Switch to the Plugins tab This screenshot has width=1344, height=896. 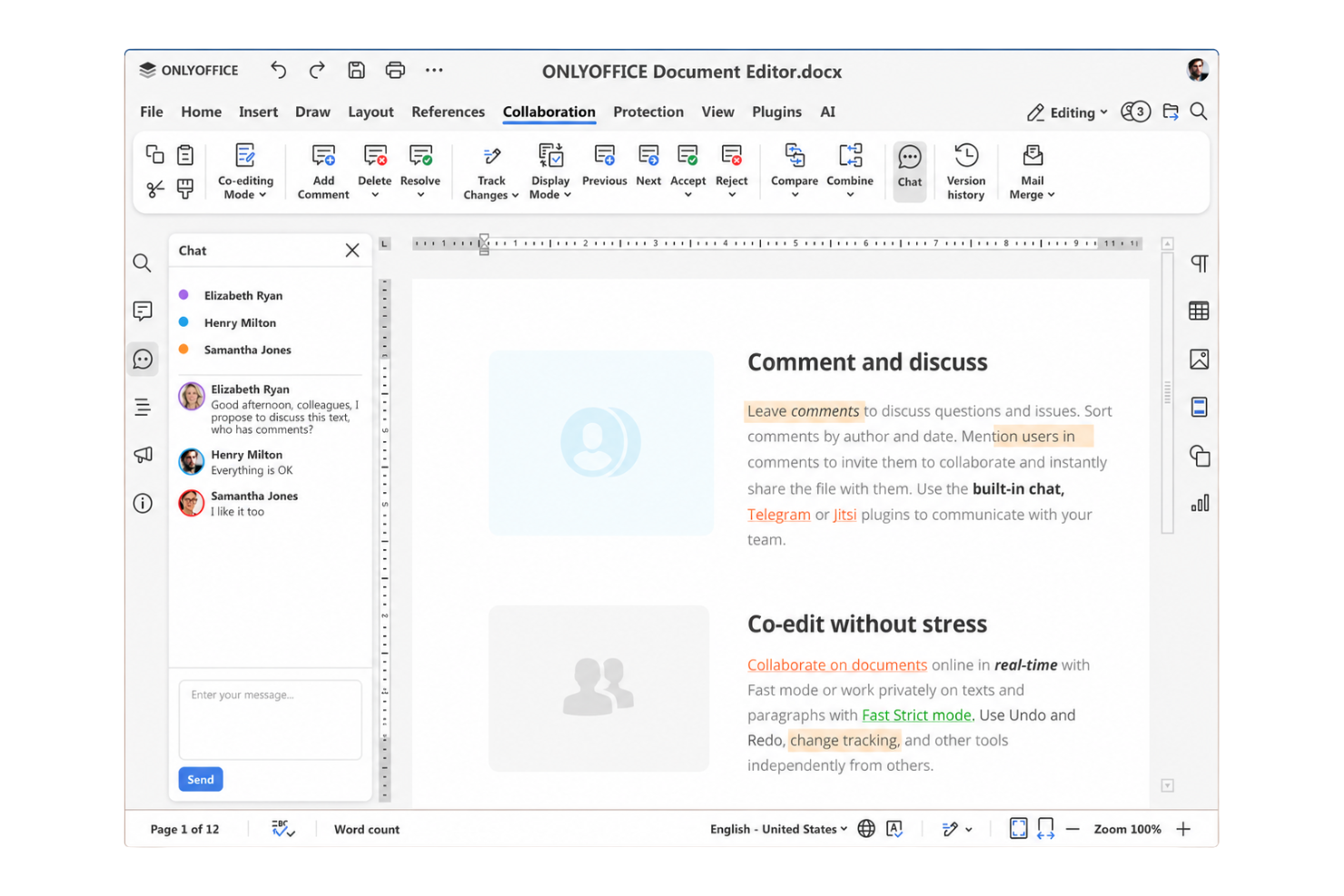pos(776,112)
